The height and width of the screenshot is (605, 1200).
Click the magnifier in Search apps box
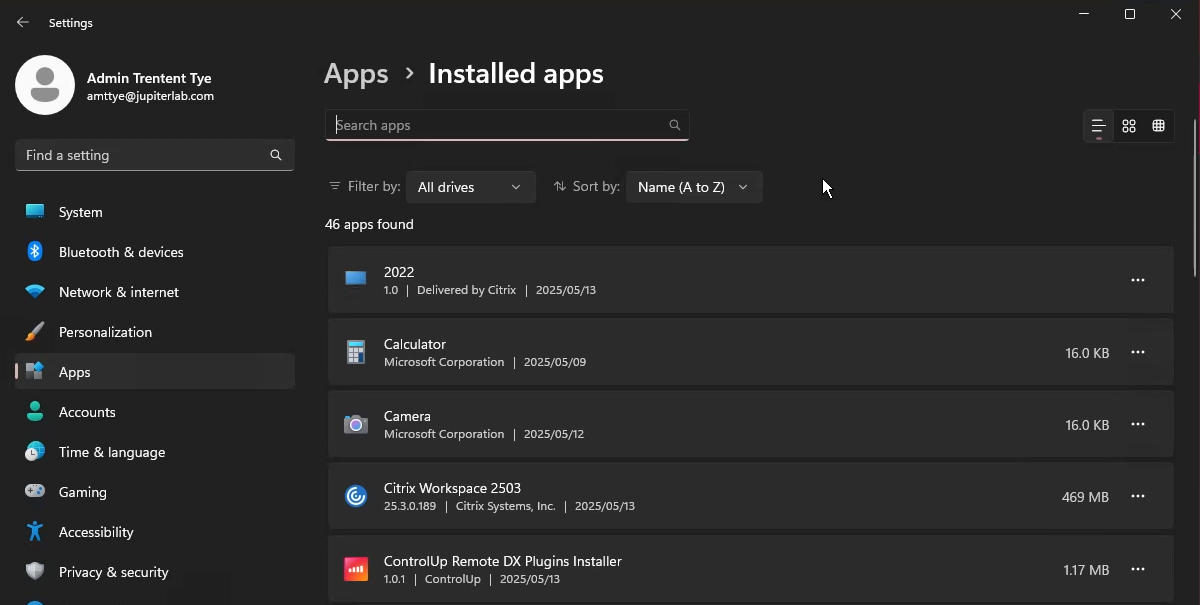coord(675,125)
